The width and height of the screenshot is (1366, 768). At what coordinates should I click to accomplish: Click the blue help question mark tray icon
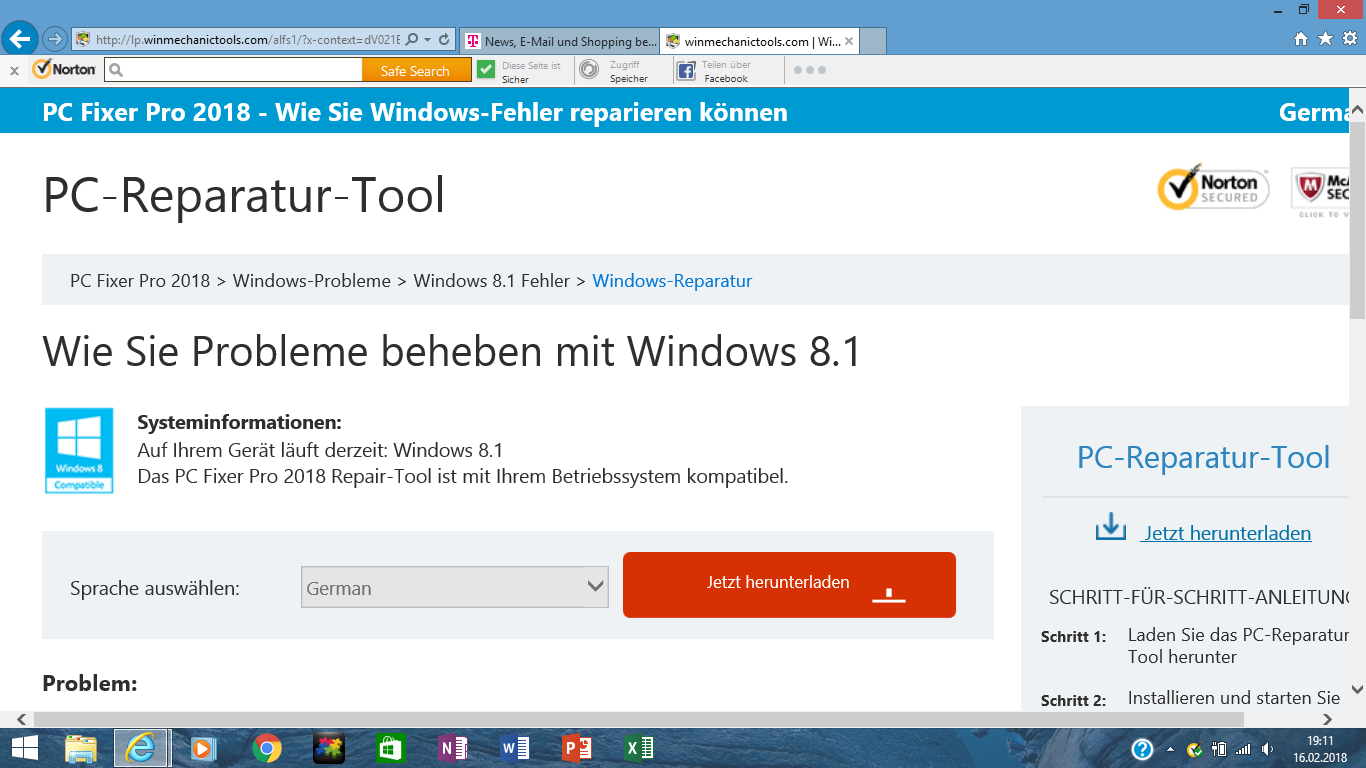point(1142,749)
